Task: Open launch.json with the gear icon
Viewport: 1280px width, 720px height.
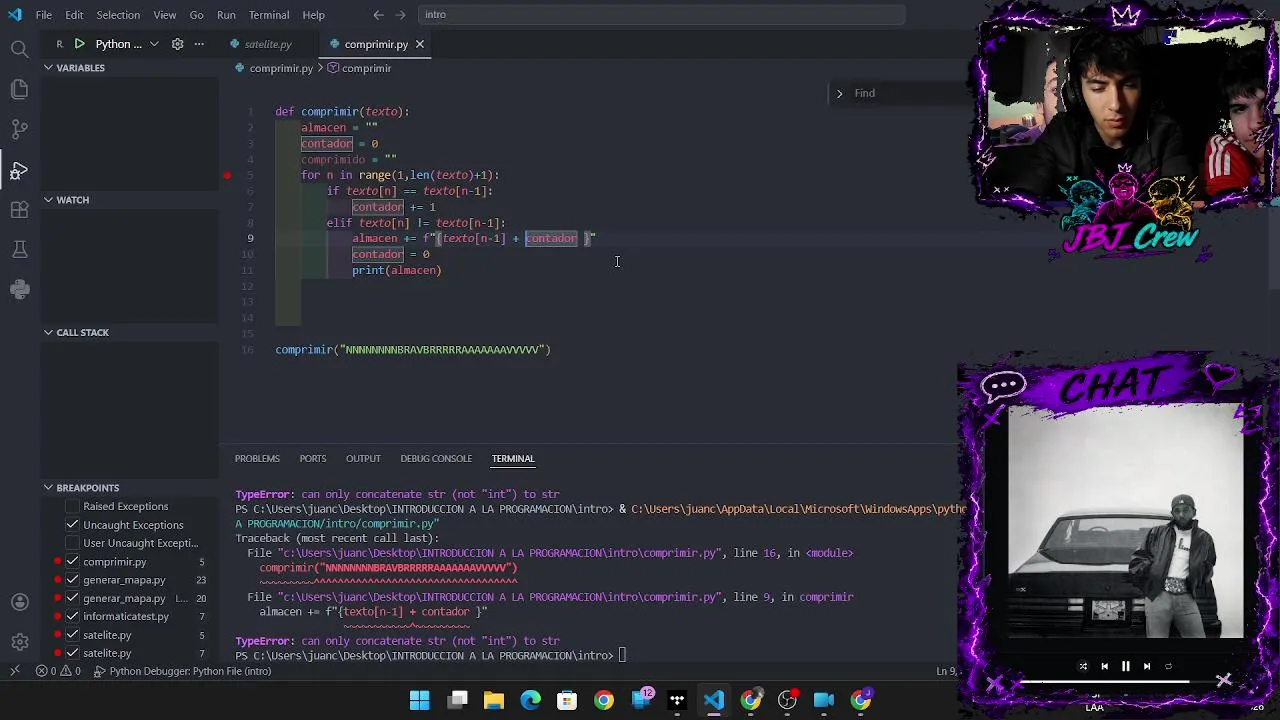Action: click(177, 44)
